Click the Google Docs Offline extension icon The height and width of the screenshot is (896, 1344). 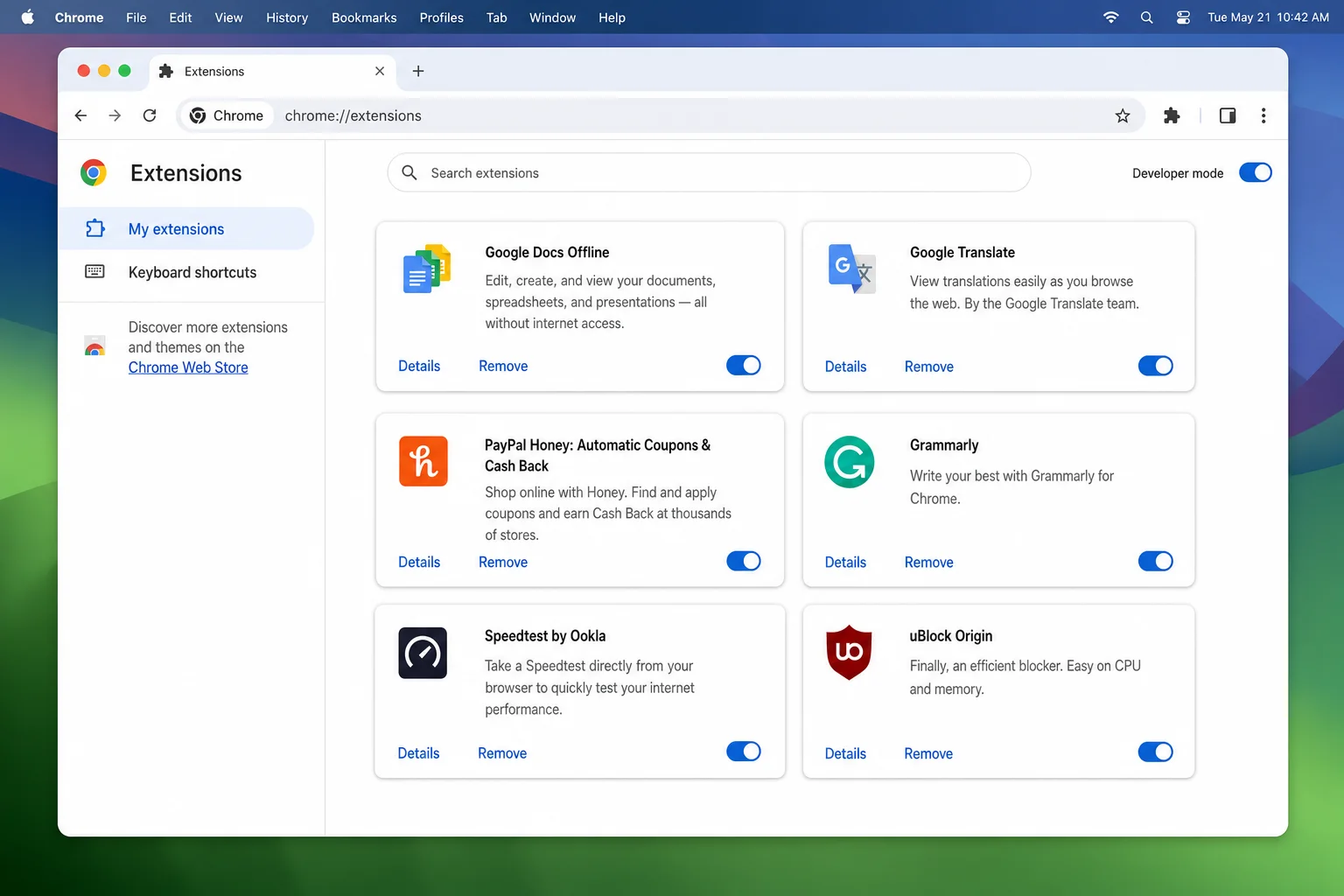point(426,269)
